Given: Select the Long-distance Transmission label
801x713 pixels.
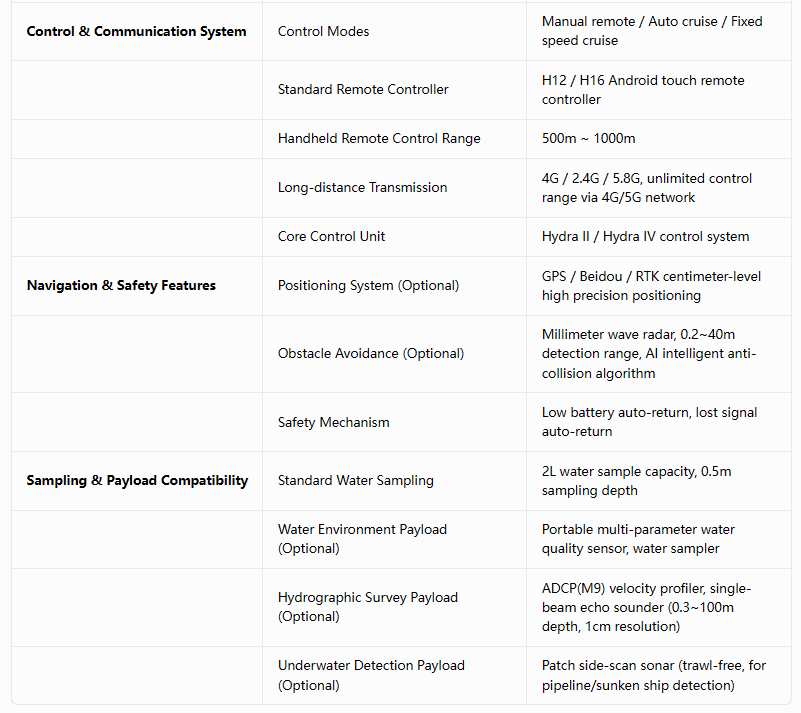Looking at the screenshot, I should (363, 187).
